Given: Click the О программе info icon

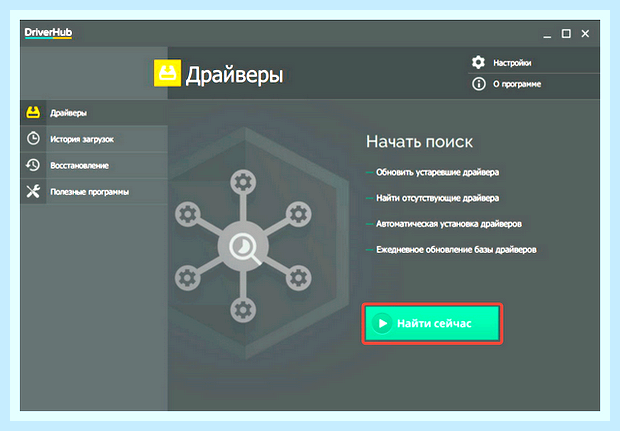Looking at the screenshot, I should point(478,84).
